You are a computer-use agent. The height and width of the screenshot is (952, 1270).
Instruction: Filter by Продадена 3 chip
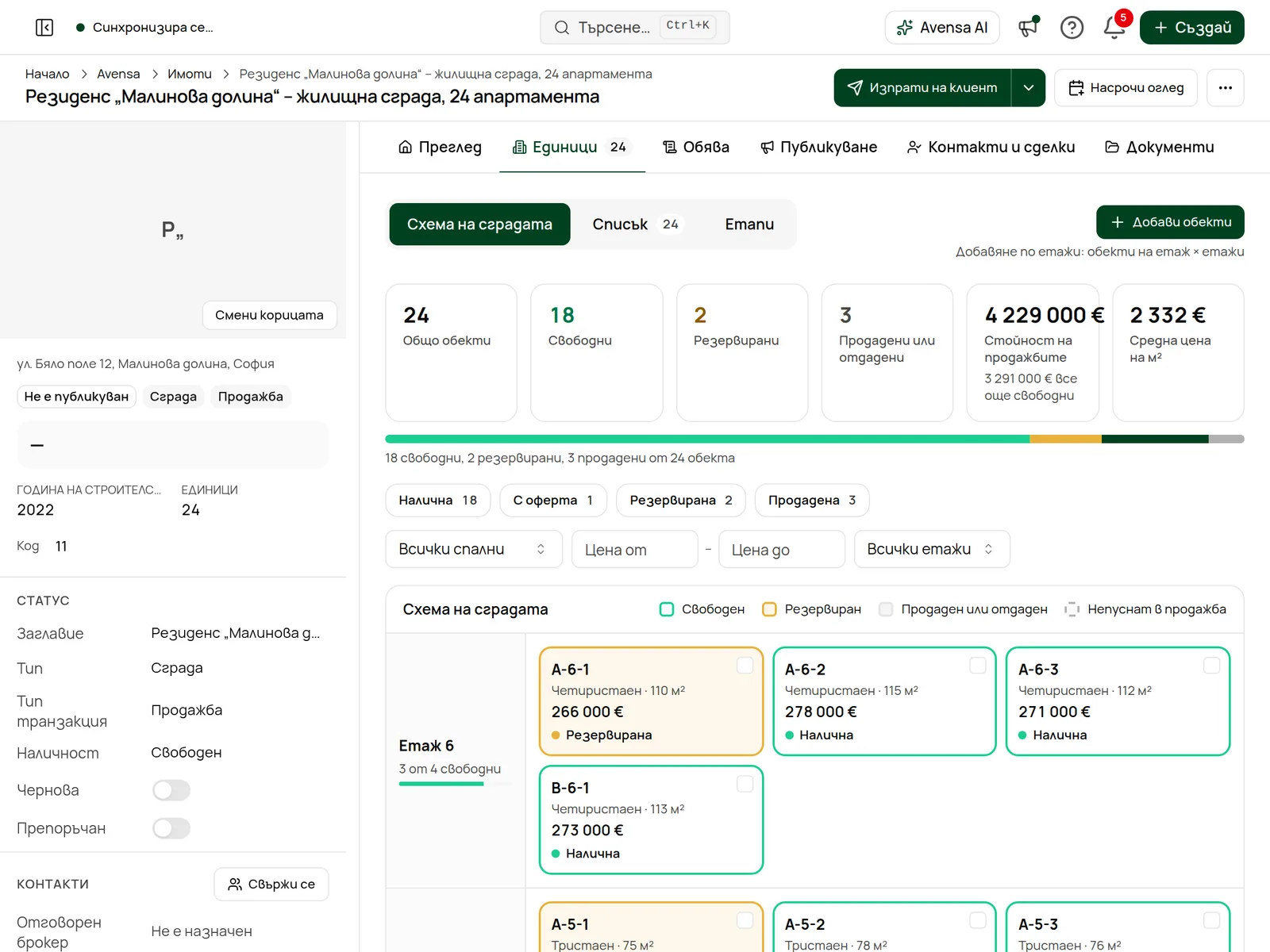pos(812,500)
